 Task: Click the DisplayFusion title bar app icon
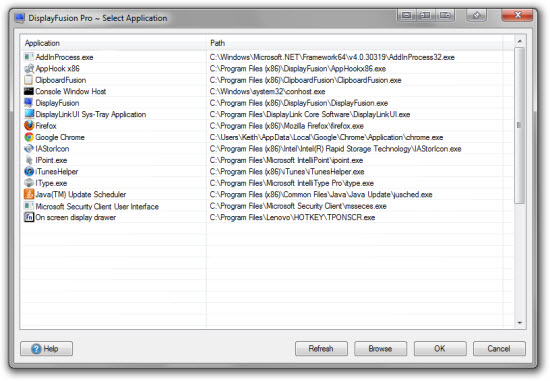pyautogui.click(x=20, y=18)
